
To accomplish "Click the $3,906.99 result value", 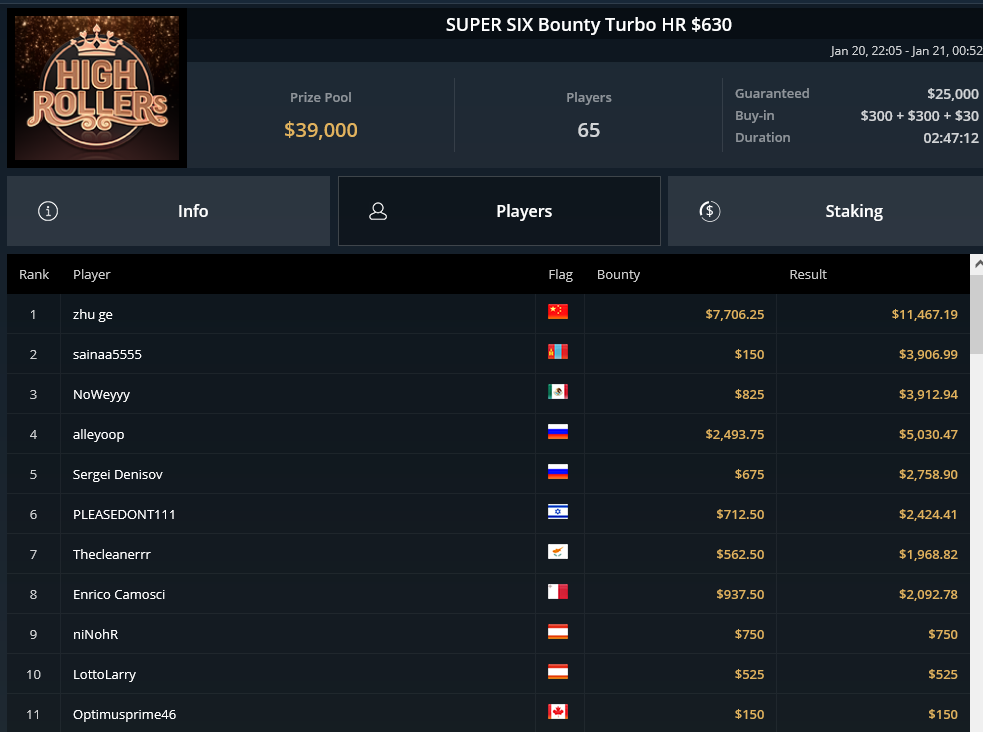I will 928,355.
